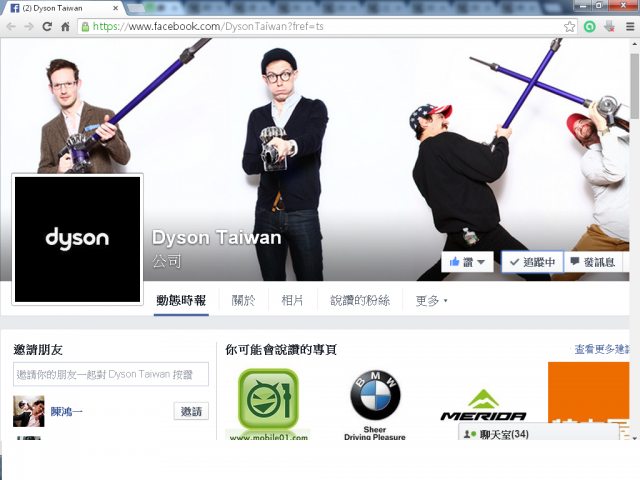Image resolution: width=640 pixels, height=480 pixels.
Task: Open the browser home page icon
Action: tap(65, 27)
